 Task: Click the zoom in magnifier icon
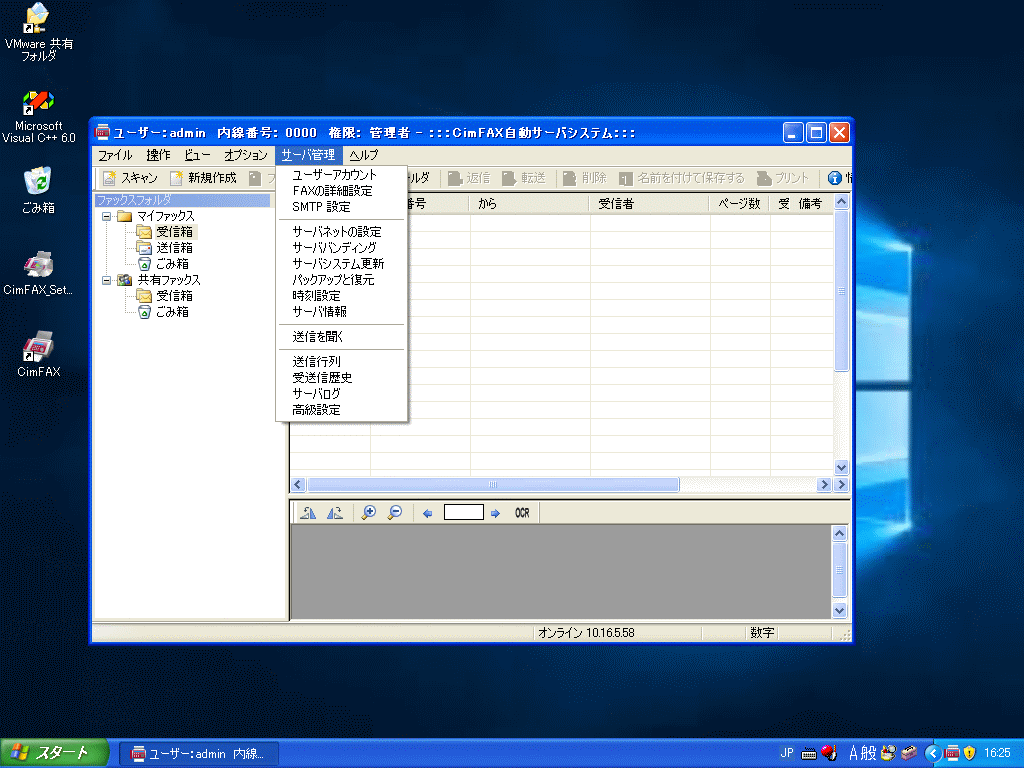(x=368, y=513)
